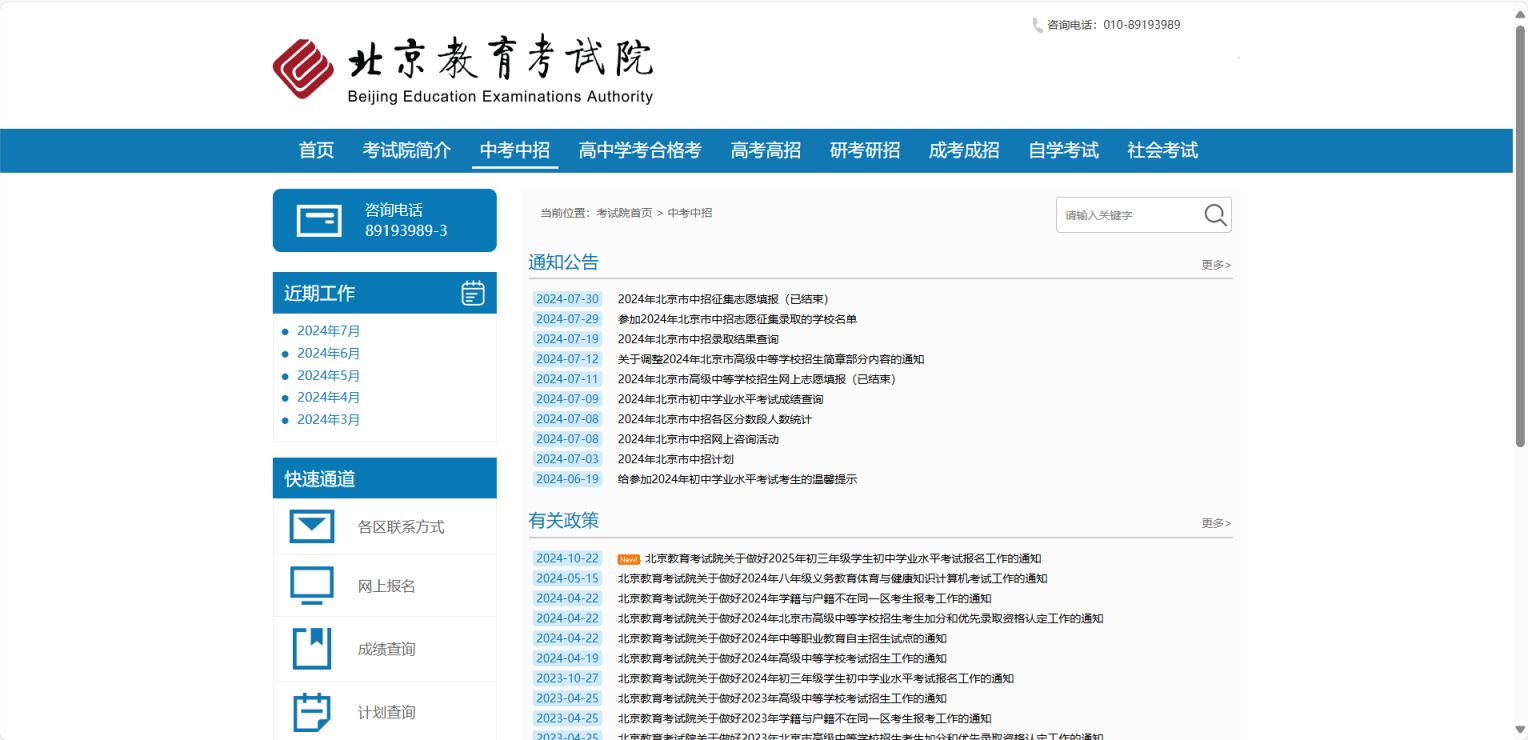Click the monitor icon for 网上报名
Screen dimensions: 1528x740
pyautogui.click(x=312, y=586)
